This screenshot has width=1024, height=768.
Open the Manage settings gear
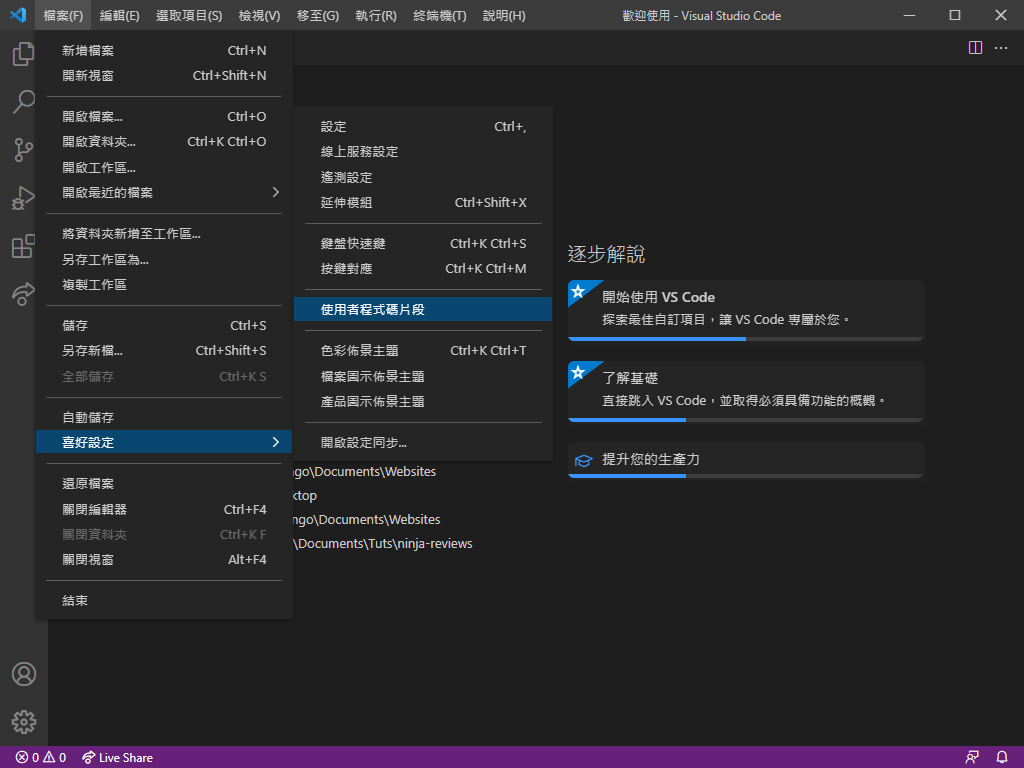click(x=22, y=722)
